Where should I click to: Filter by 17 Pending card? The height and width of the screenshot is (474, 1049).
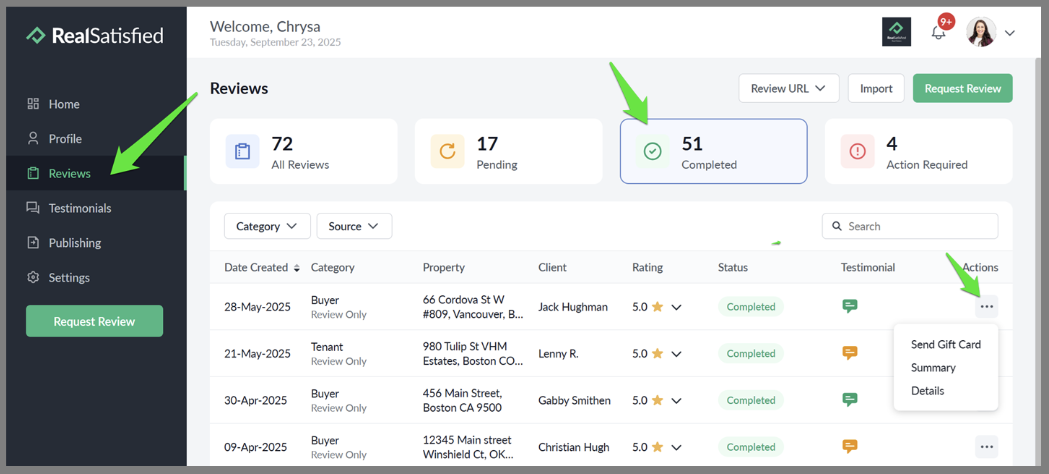click(x=508, y=152)
